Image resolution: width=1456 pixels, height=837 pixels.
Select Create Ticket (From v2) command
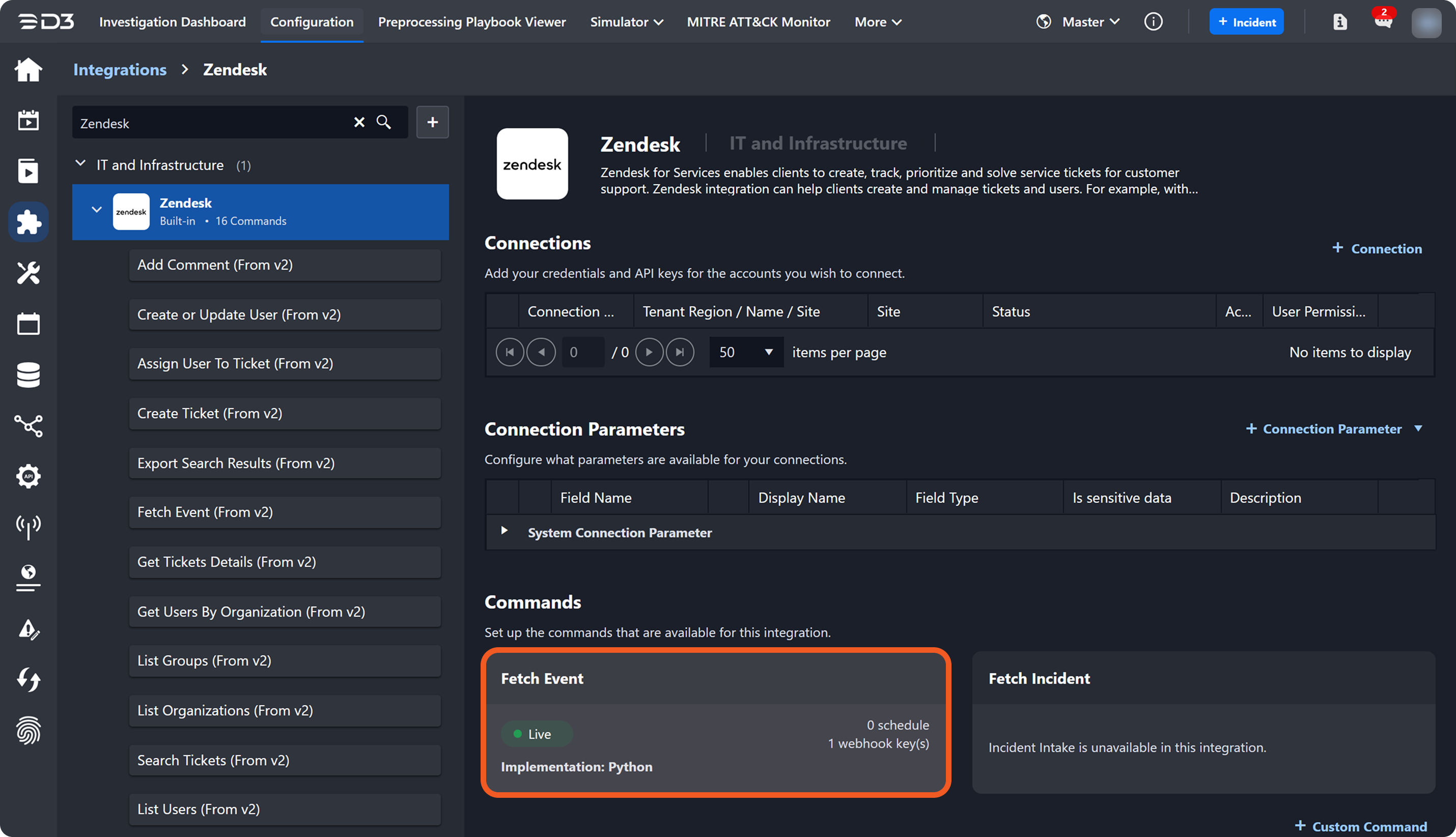(285, 413)
